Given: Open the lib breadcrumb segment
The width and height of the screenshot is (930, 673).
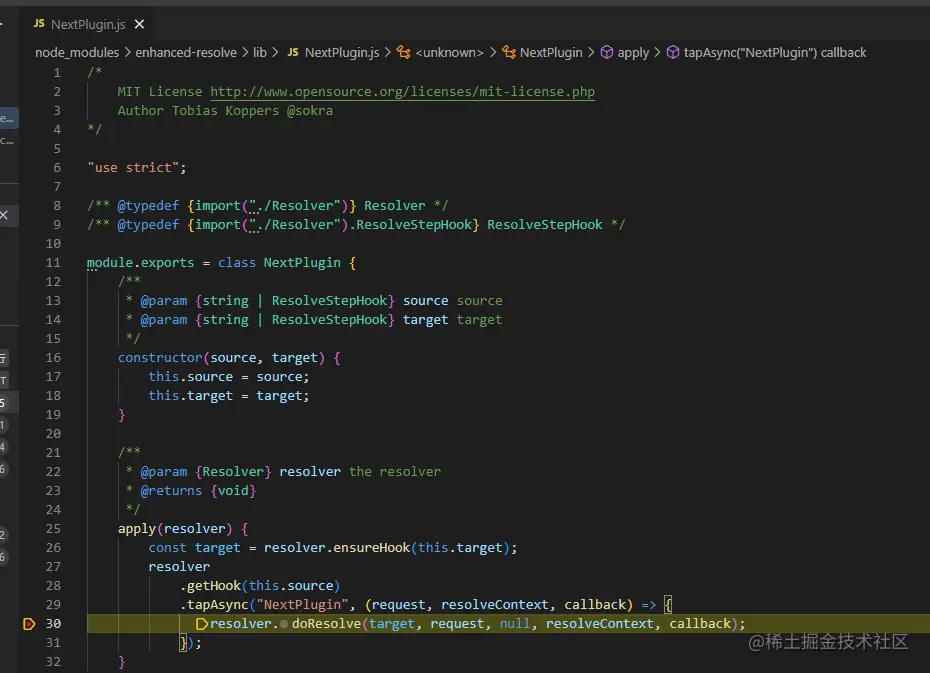Looking at the screenshot, I should click(260, 53).
